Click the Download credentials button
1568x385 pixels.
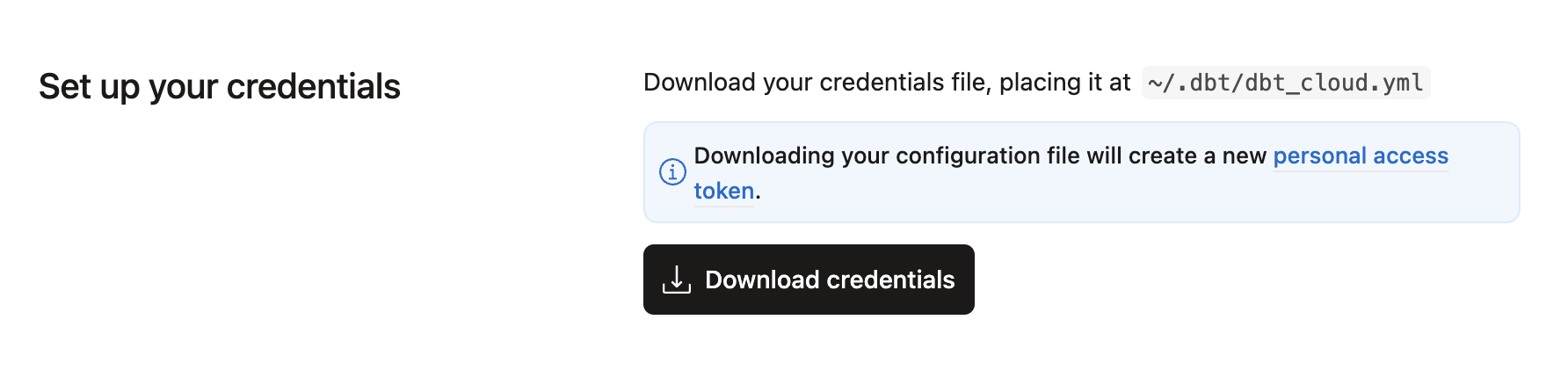point(808,280)
